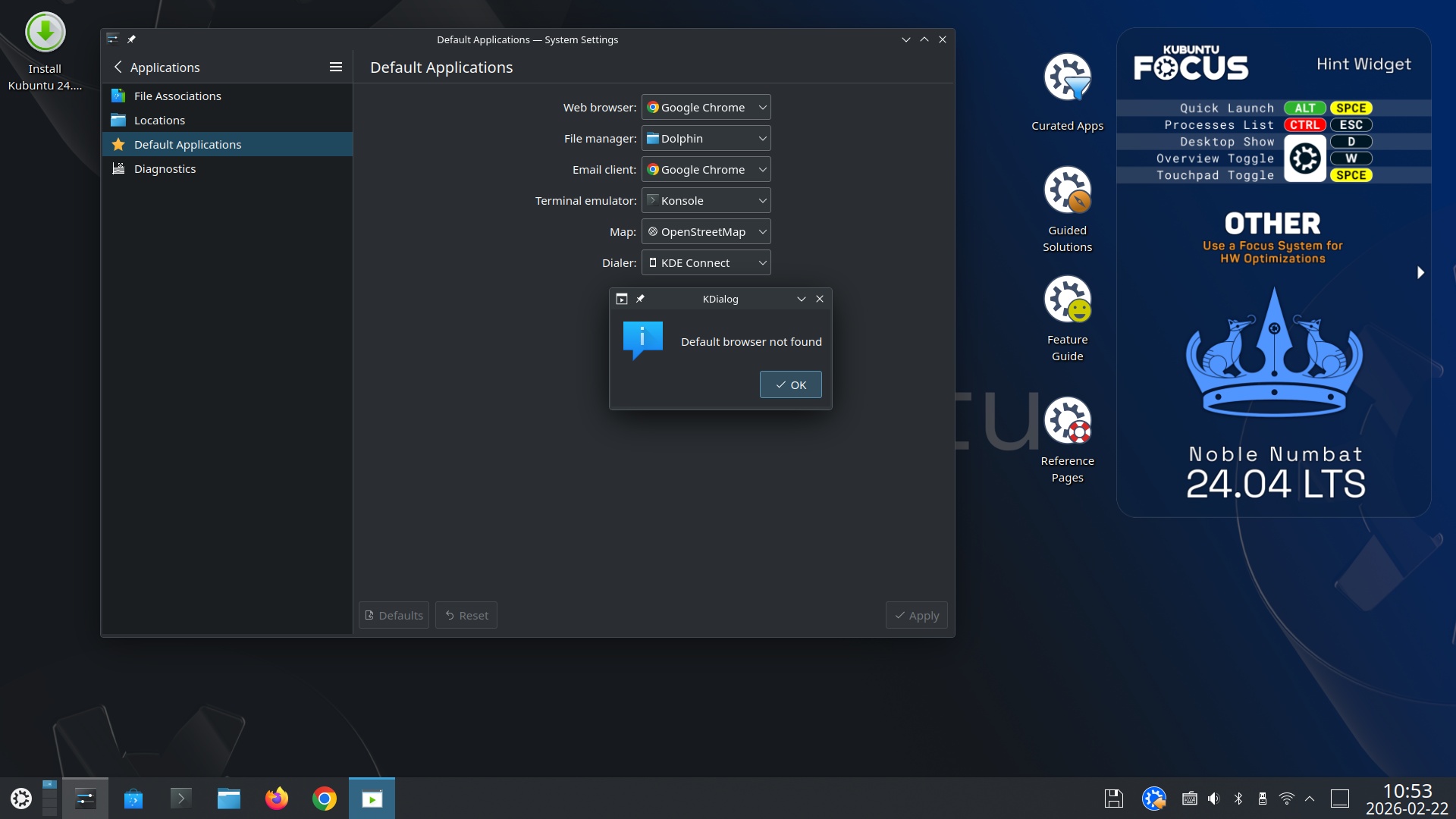Expand the Web browser dropdown
This screenshot has width=1456, height=819.
tap(706, 108)
